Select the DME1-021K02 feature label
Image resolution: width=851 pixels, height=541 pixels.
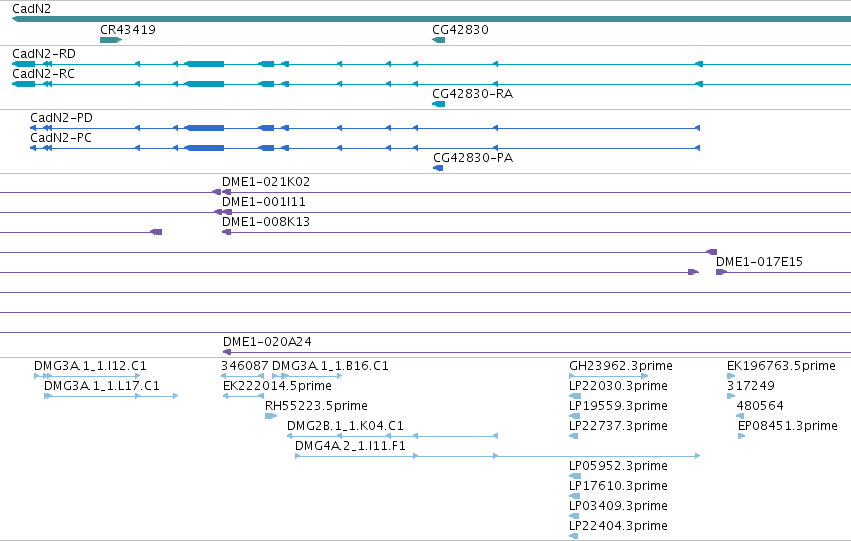pyautogui.click(x=266, y=181)
